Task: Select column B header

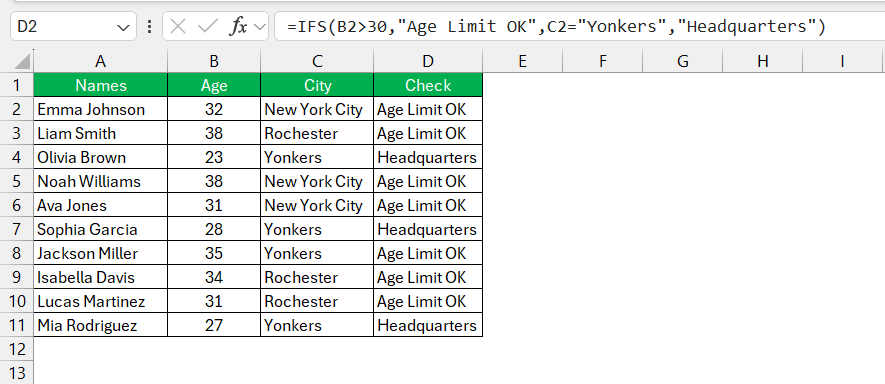Action: [x=214, y=61]
